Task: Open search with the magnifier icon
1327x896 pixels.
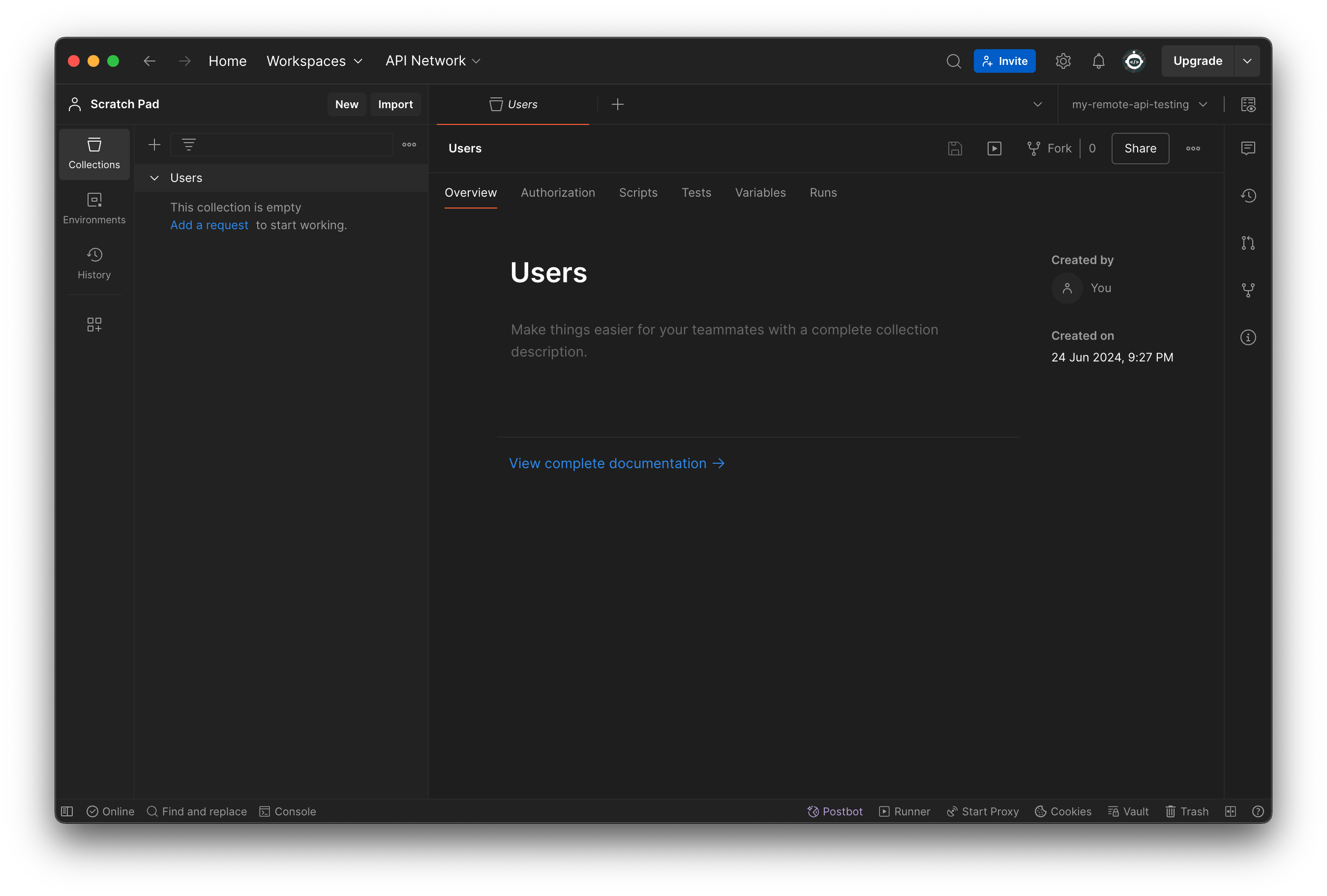Action: [954, 60]
